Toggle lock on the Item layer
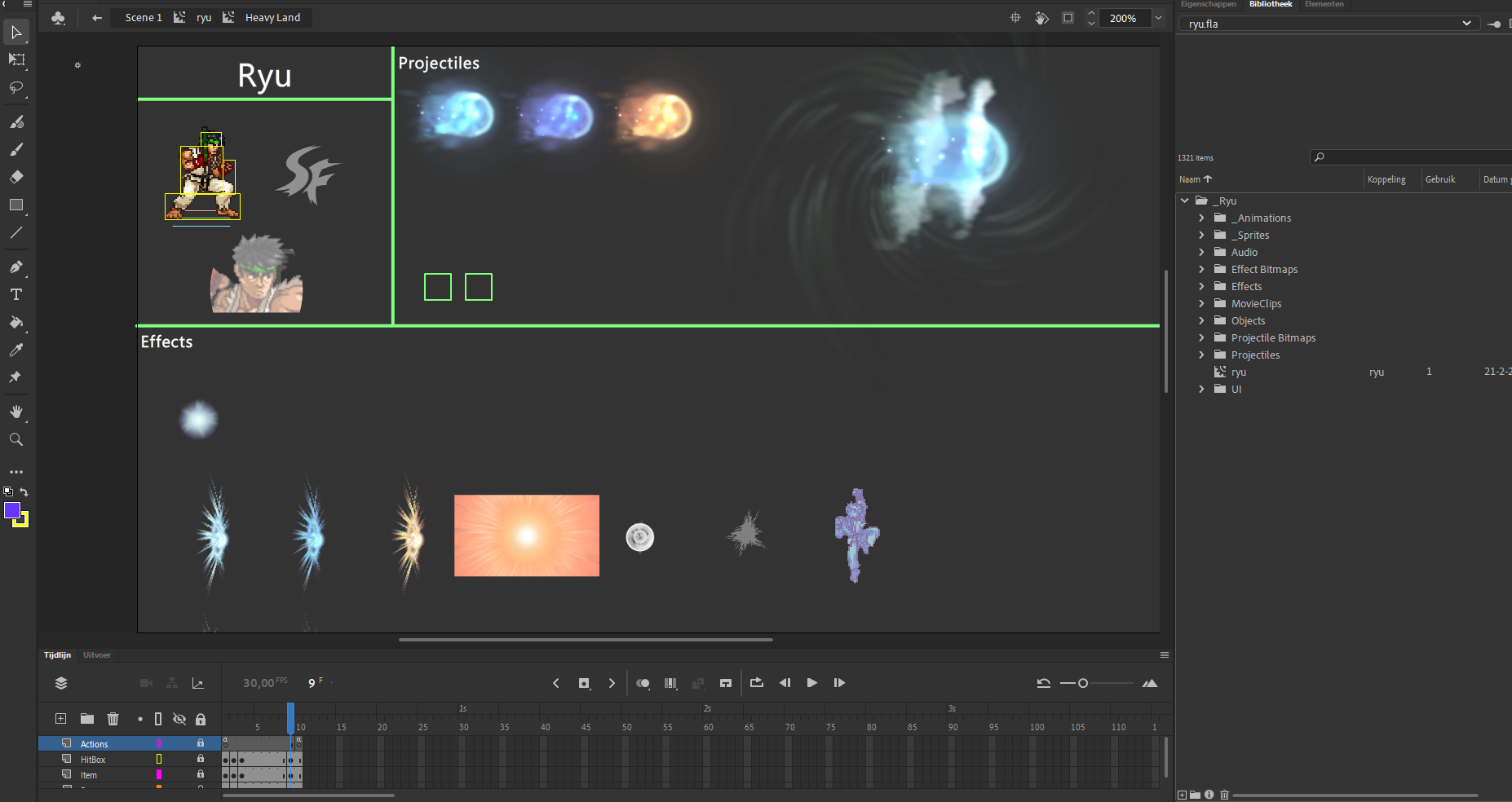The image size is (1512, 802). (x=201, y=774)
